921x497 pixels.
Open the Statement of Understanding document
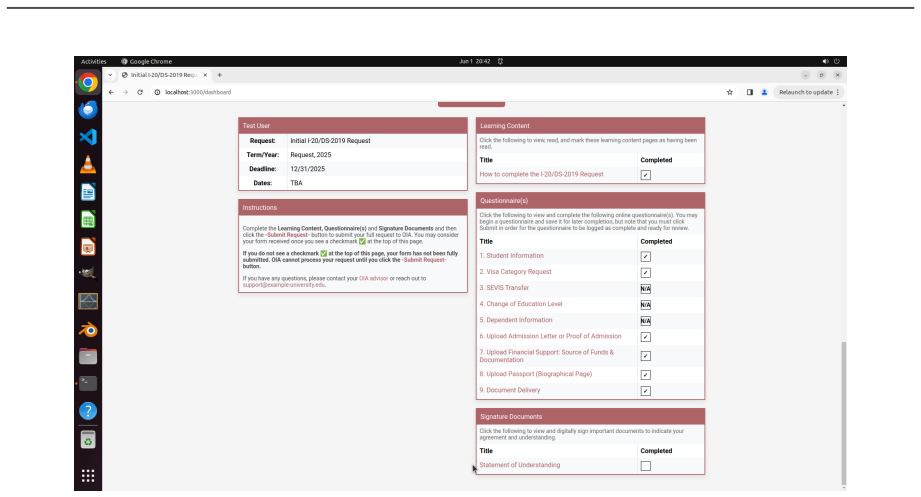click(520, 465)
